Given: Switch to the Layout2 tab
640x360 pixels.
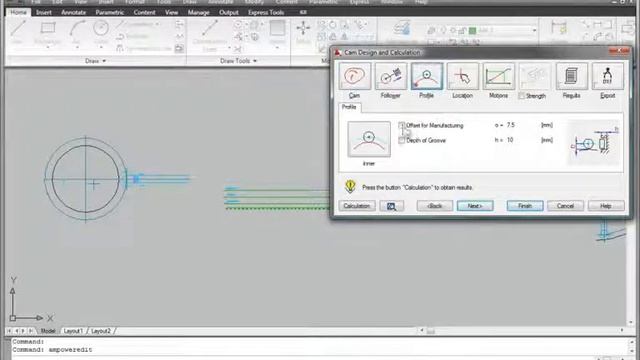Looking at the screenshot, I should 101,331.
